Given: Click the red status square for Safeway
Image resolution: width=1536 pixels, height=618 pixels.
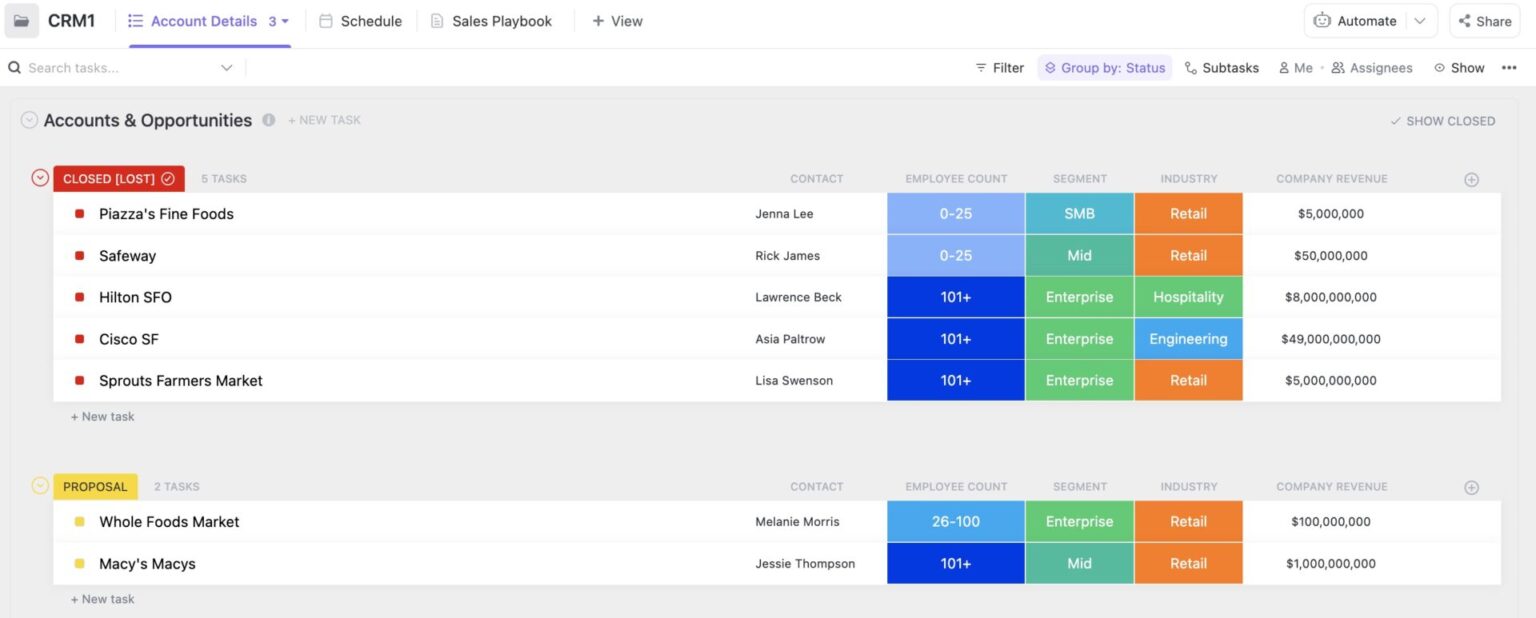Looking at the screenshot, I should click(x=78, y=255).
